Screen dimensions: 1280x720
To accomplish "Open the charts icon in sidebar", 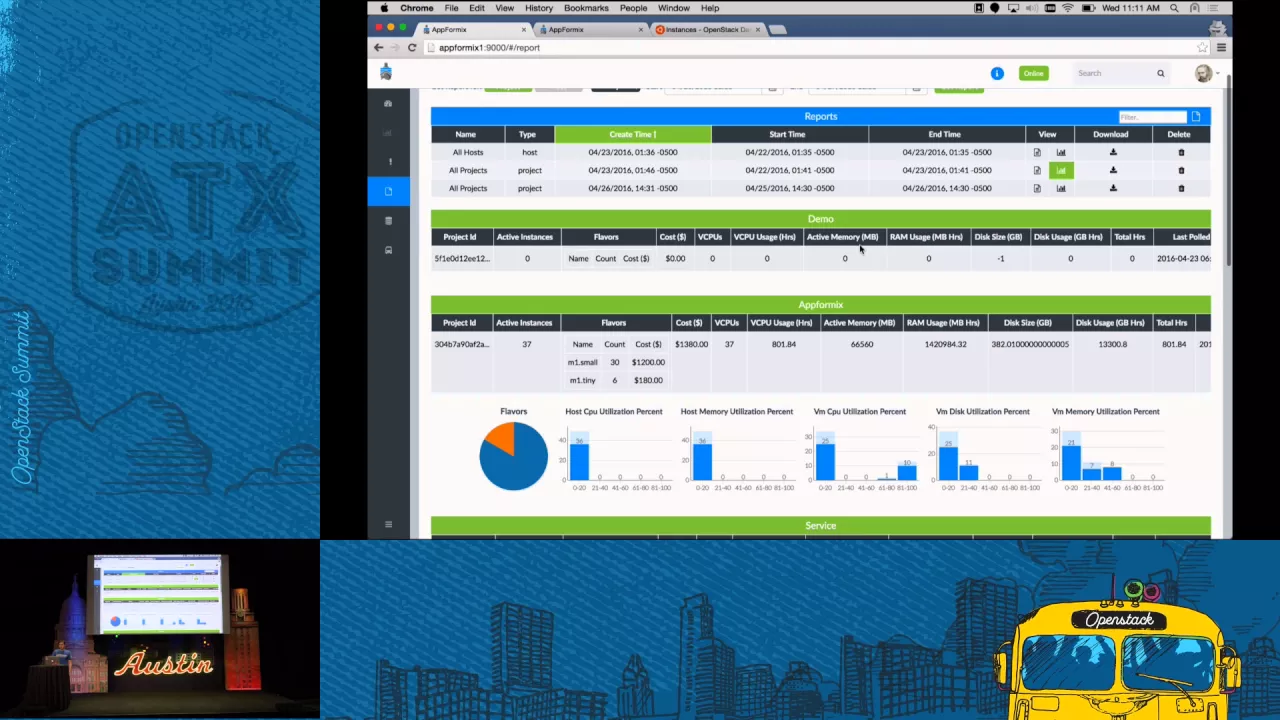I will [x=388, y=132].
